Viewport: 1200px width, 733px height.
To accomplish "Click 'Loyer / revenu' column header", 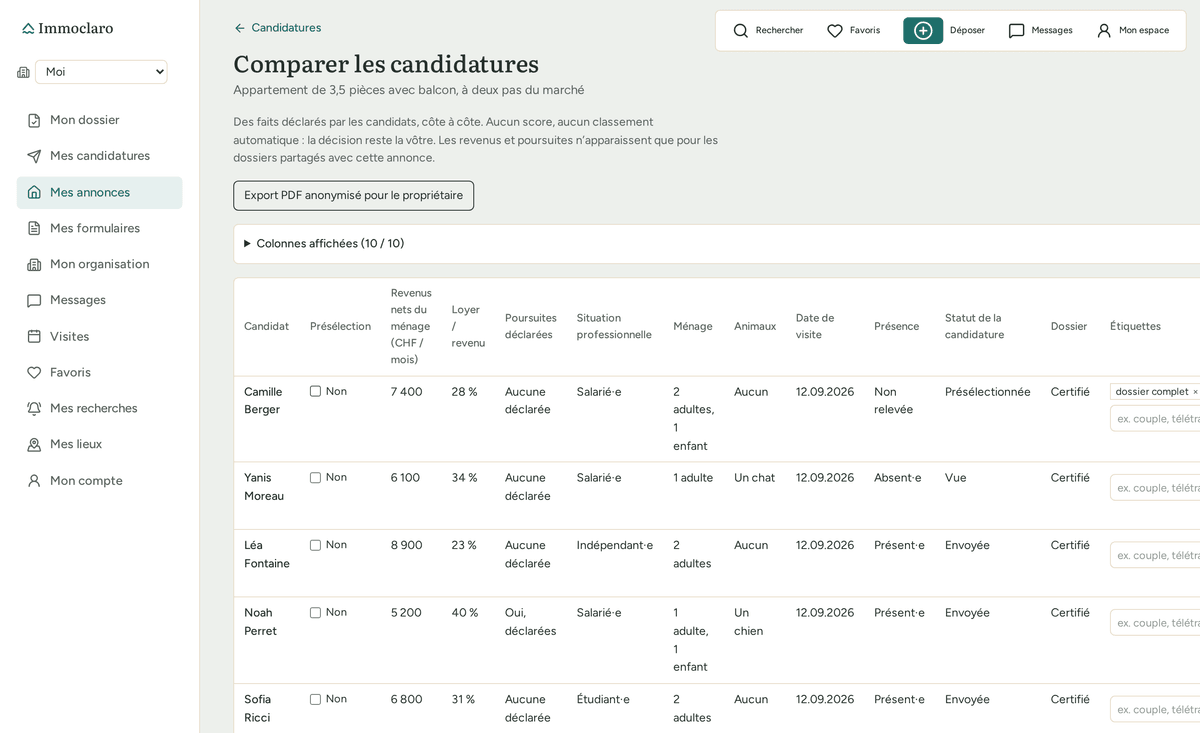I will pyautogui.click(x=468, y=326).
